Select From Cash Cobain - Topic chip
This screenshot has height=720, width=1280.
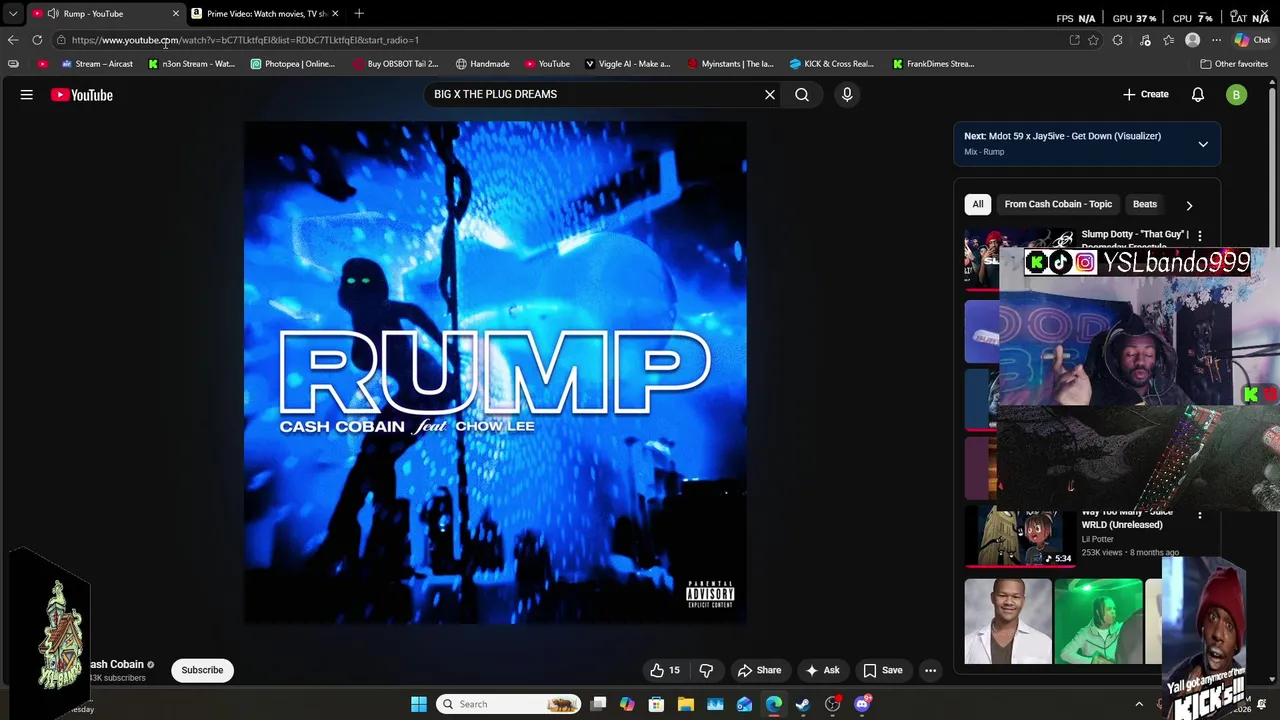pyautogui.click(x=1058, y=205)
